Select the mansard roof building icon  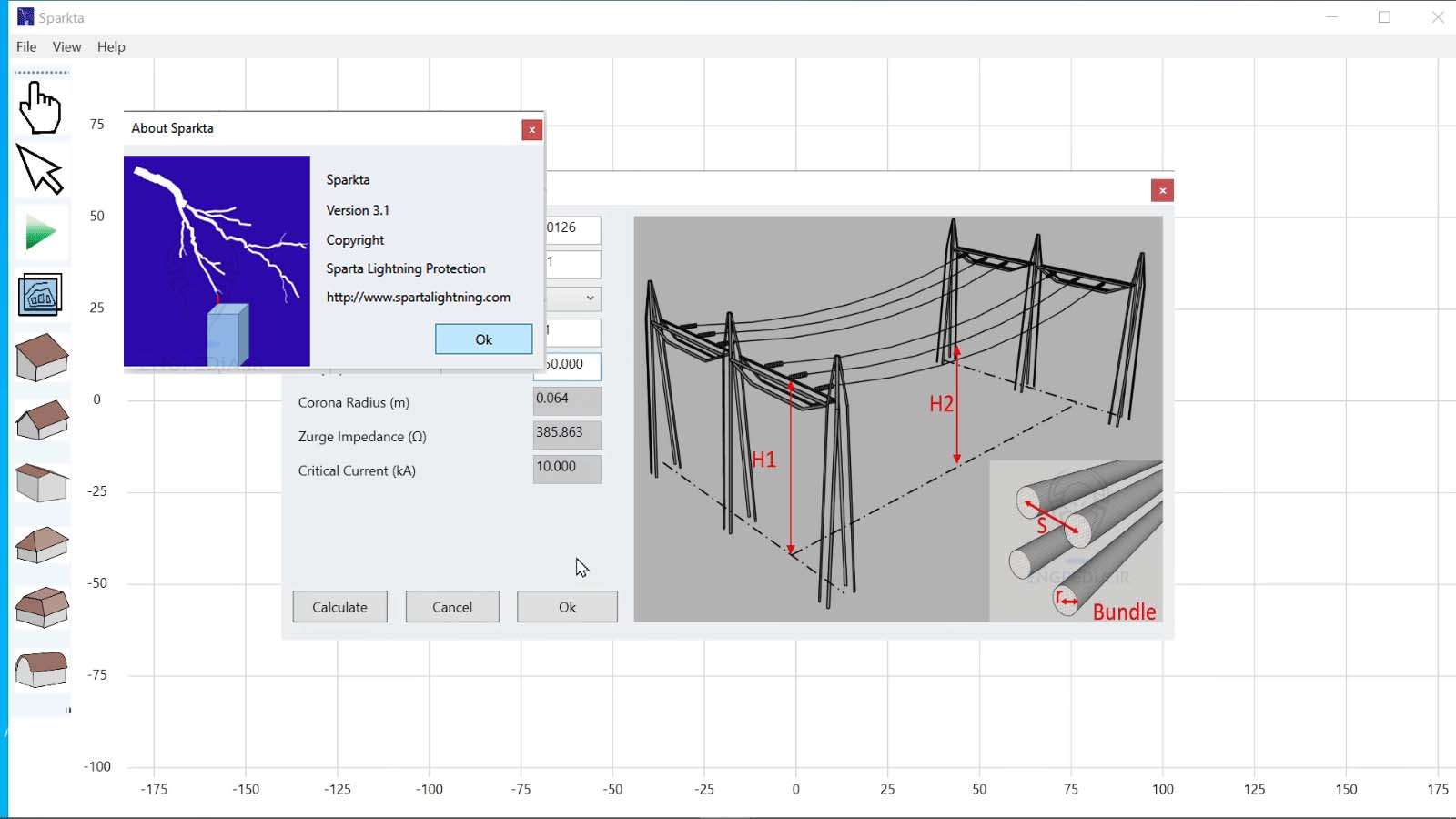(x=42, y=607)
